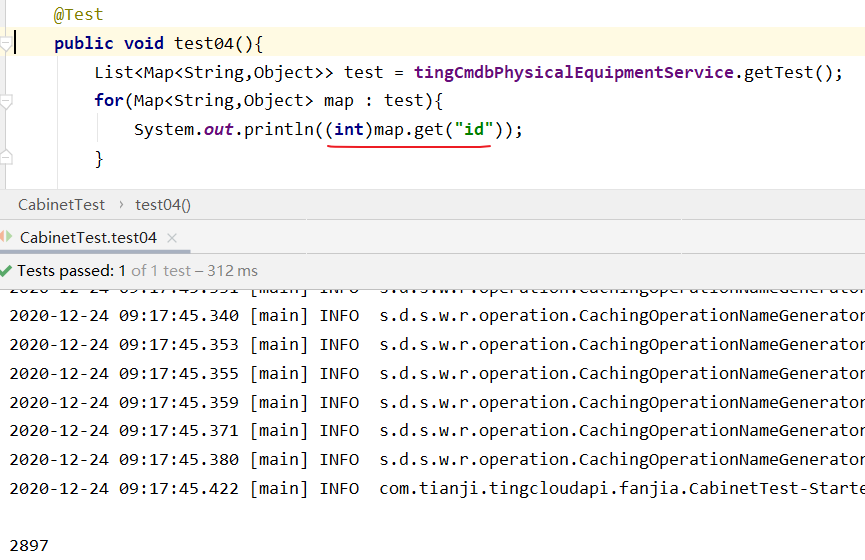Click the List<Map<String,Object>> type declaration
The height and width of the screenshot is (560, 865).
coord(214,72)
